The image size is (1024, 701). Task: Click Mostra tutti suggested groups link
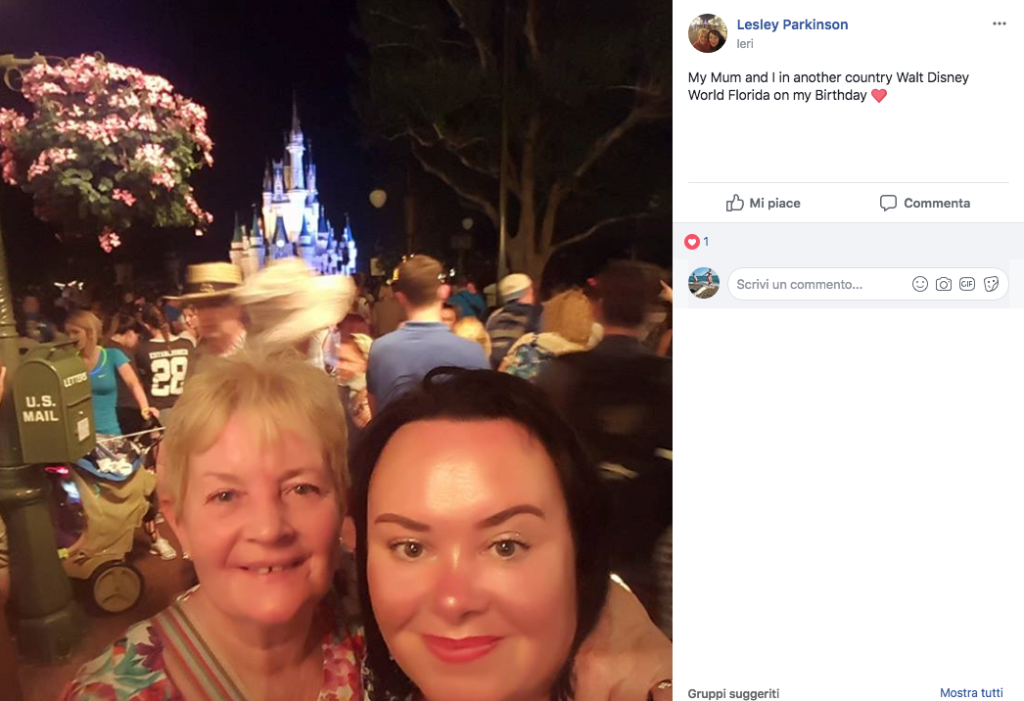971,693
